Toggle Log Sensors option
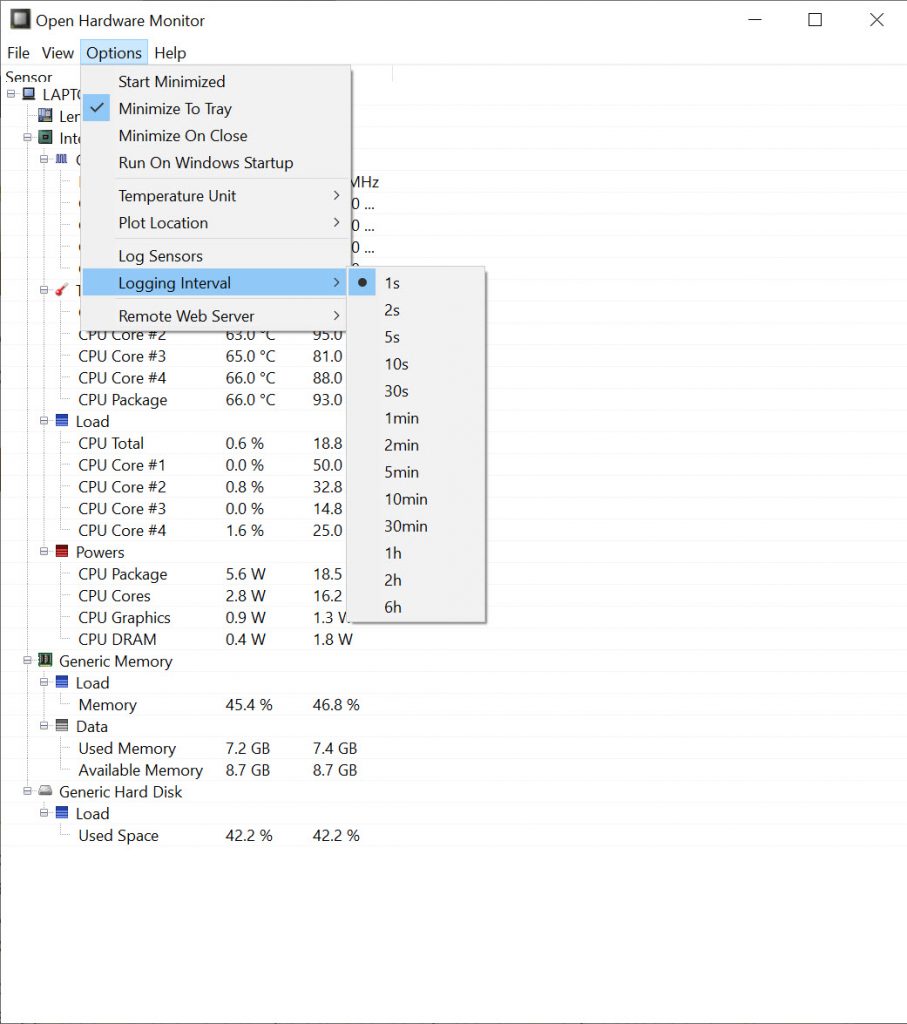907x1024 pixels. tap(216, 256)
